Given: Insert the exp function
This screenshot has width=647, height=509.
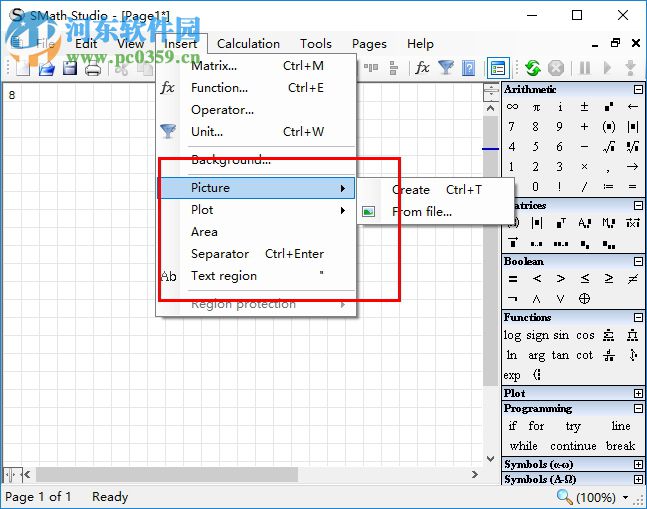Looking at the screenshot, I should tap(512, 375).
